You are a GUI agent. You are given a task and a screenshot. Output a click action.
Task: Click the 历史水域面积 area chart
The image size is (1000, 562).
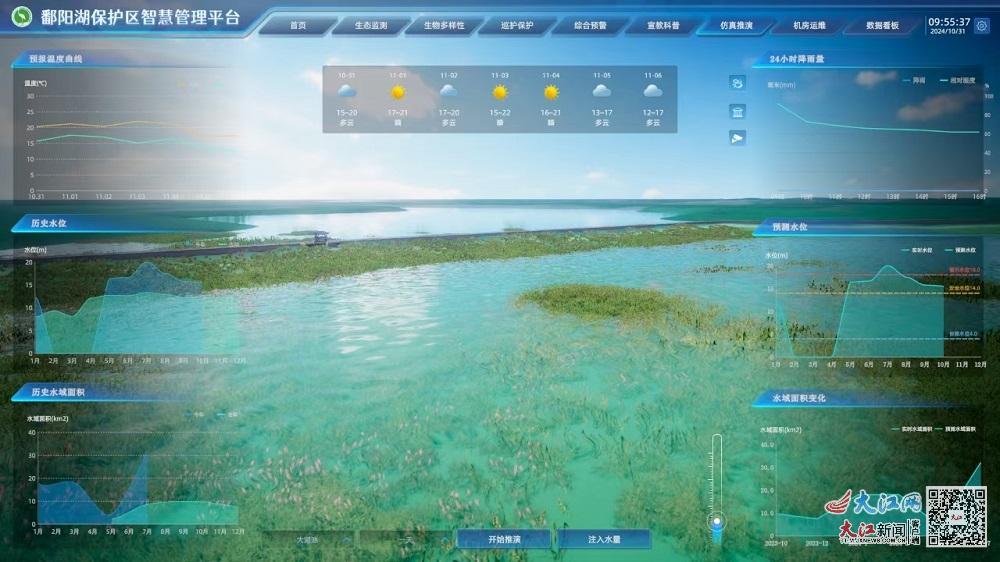coord(137,478)
